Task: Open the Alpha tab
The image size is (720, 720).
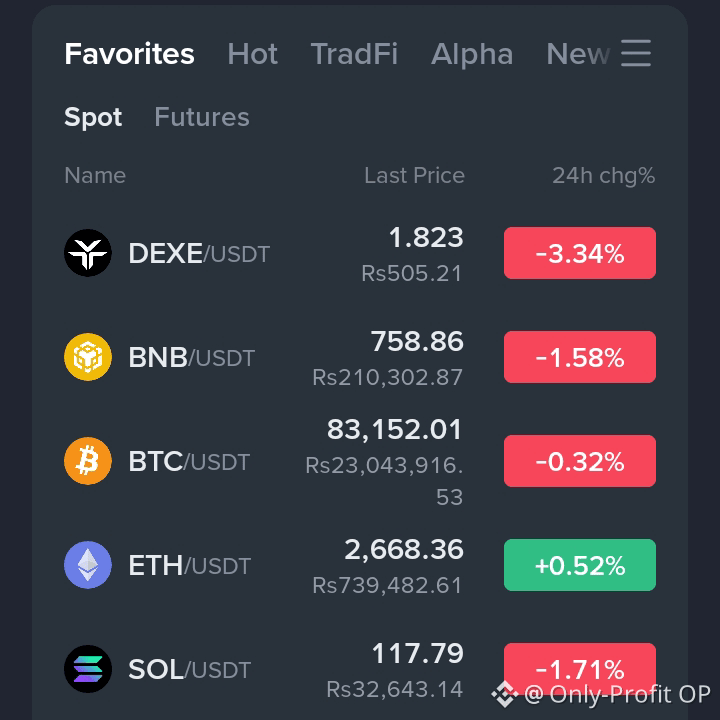Action: coord(472,54)
